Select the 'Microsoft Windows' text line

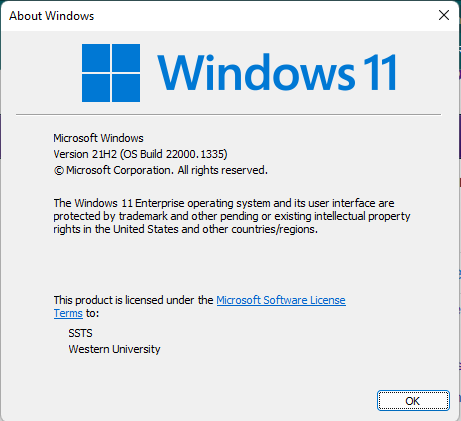coord(98,138)
